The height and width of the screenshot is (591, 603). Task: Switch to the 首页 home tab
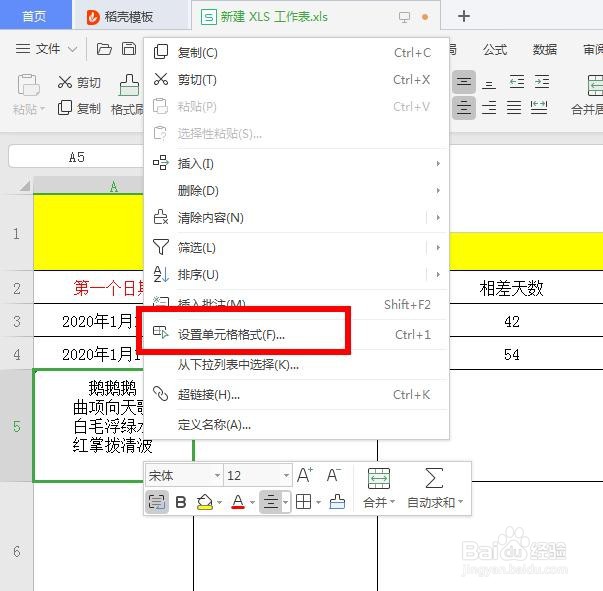tap(35, 16)
